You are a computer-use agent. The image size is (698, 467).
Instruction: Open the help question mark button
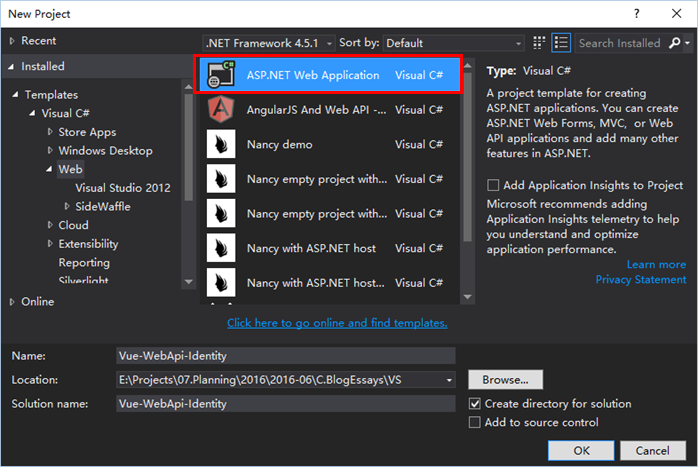tap(637, 14)
